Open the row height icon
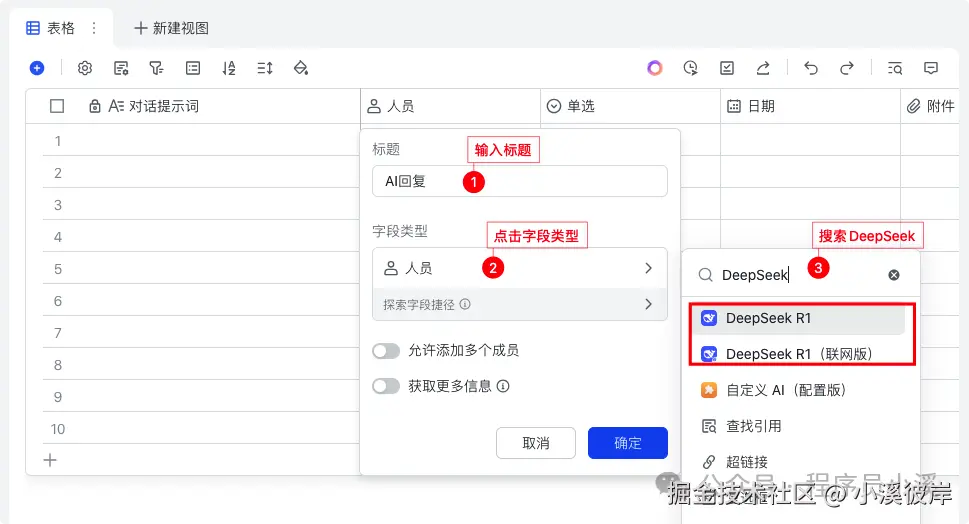Viewport: 969px width, 524px height. click(x=264, y=68)
